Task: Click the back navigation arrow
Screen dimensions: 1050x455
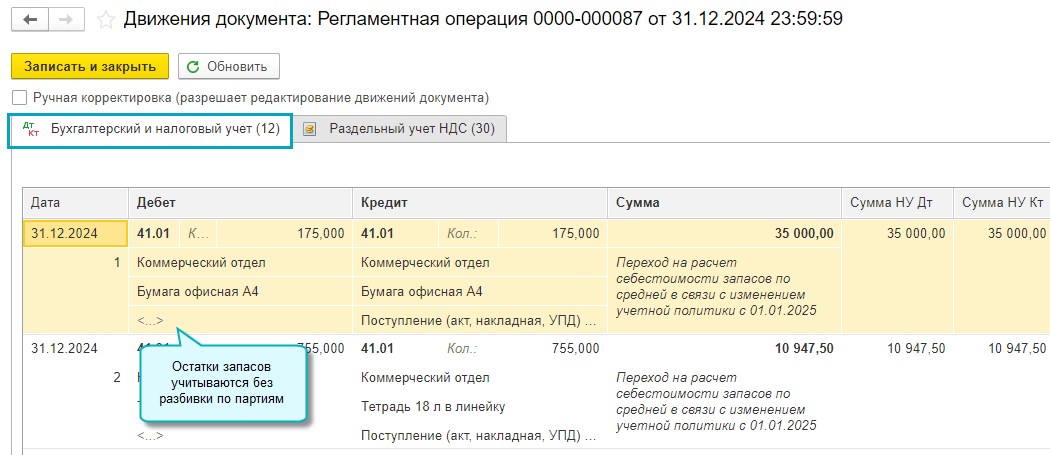Action: 31,19
